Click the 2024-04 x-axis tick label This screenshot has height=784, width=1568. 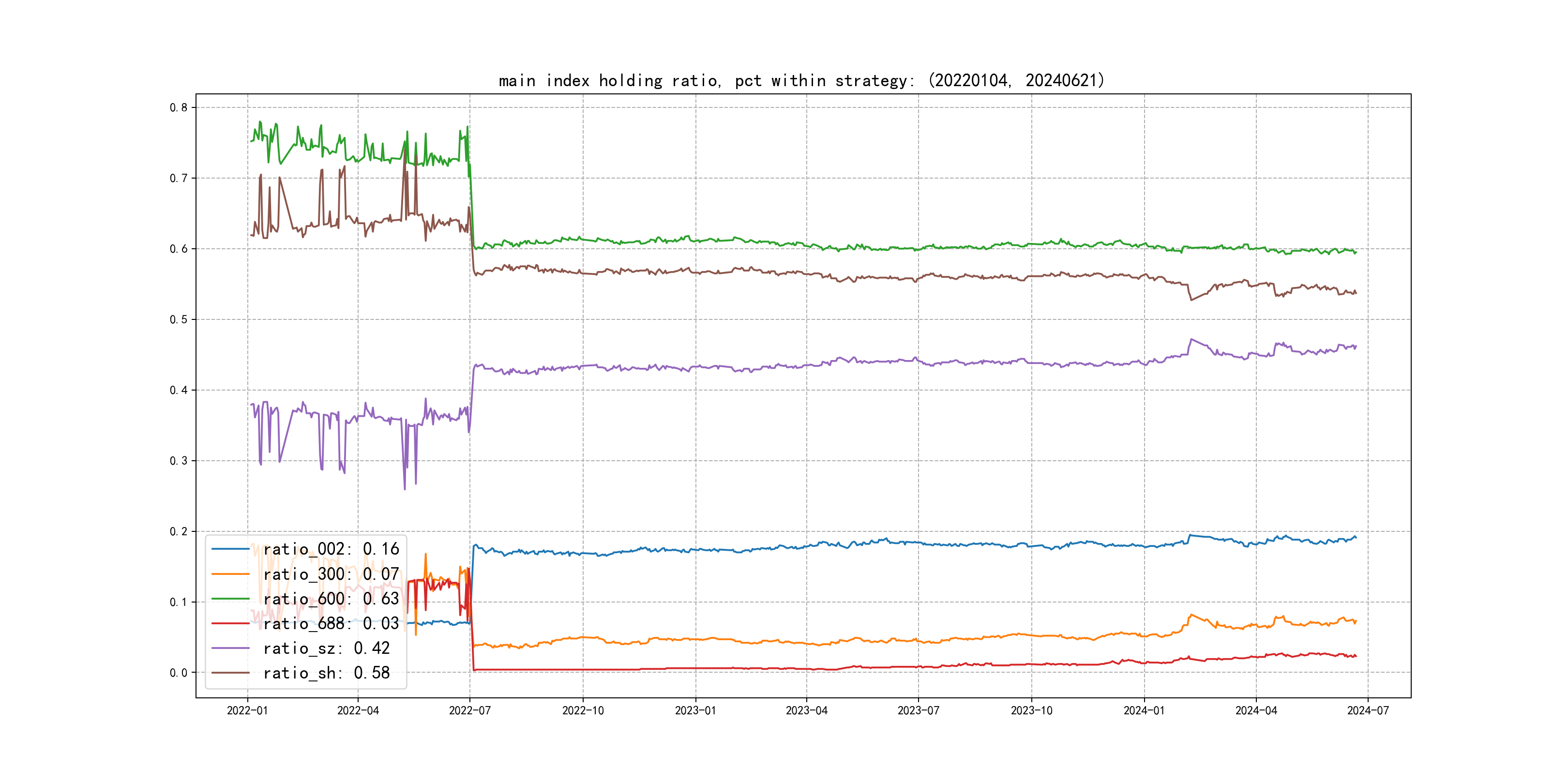1256,710
